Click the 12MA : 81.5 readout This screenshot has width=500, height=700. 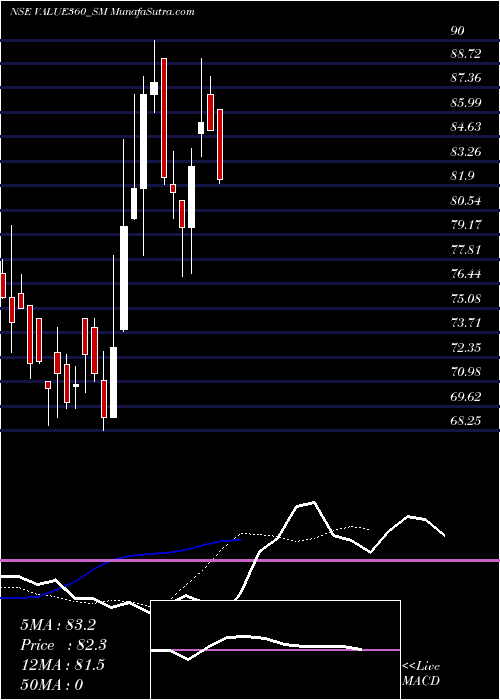(x=62, y=664)
